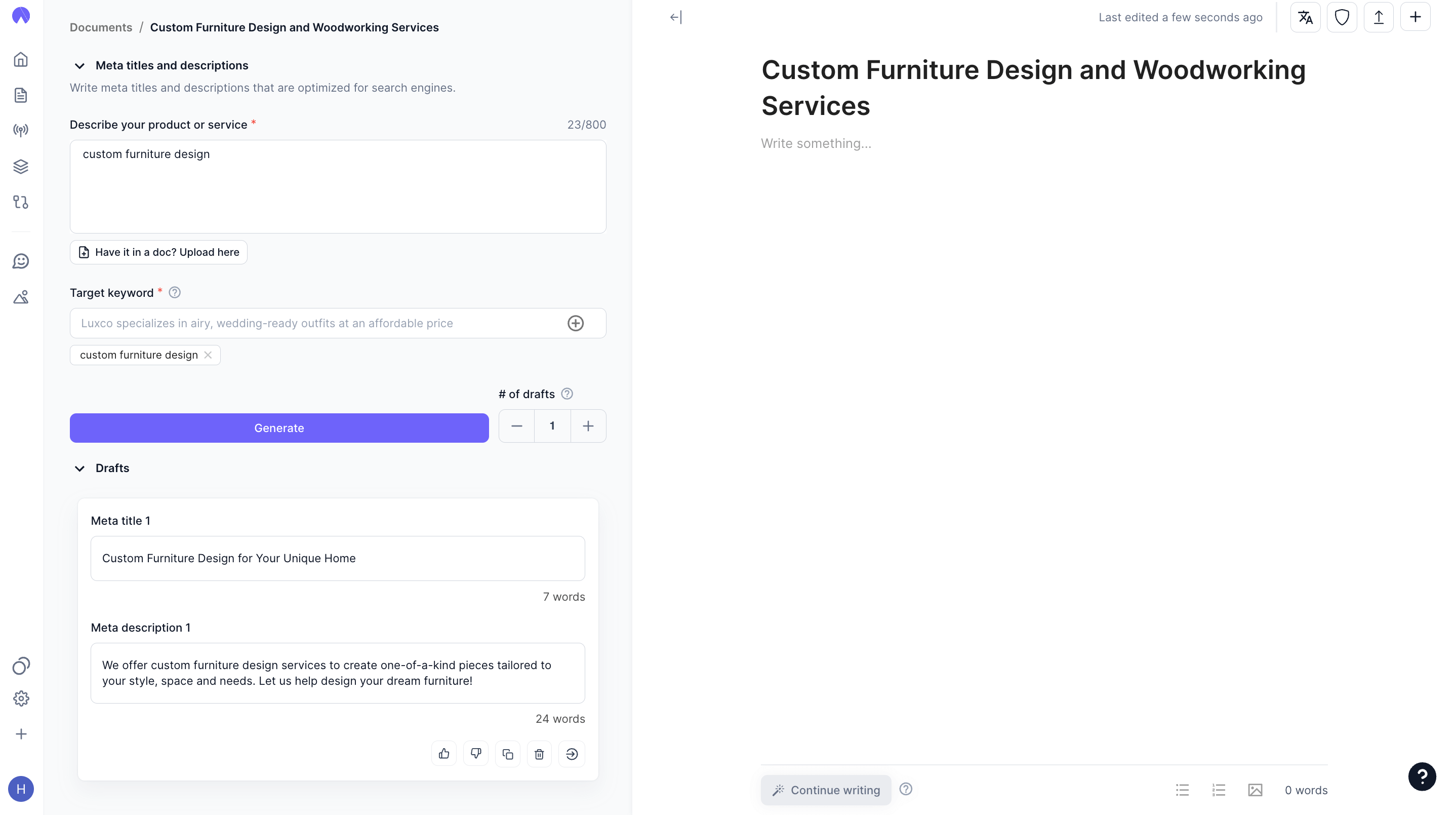
Task: Remove the custom furniture design keyword tag
Action: coord(208,355)
